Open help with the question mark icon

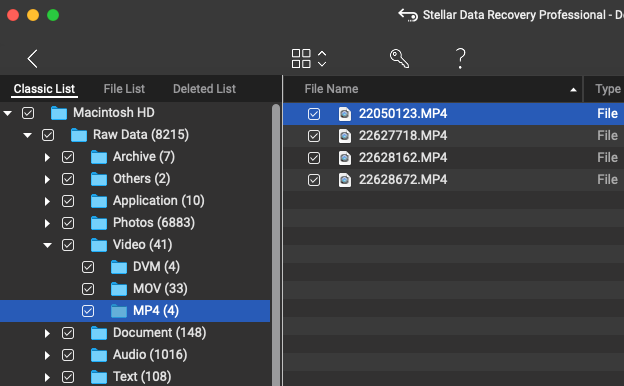pyautogui.click(x=460, y=58)
